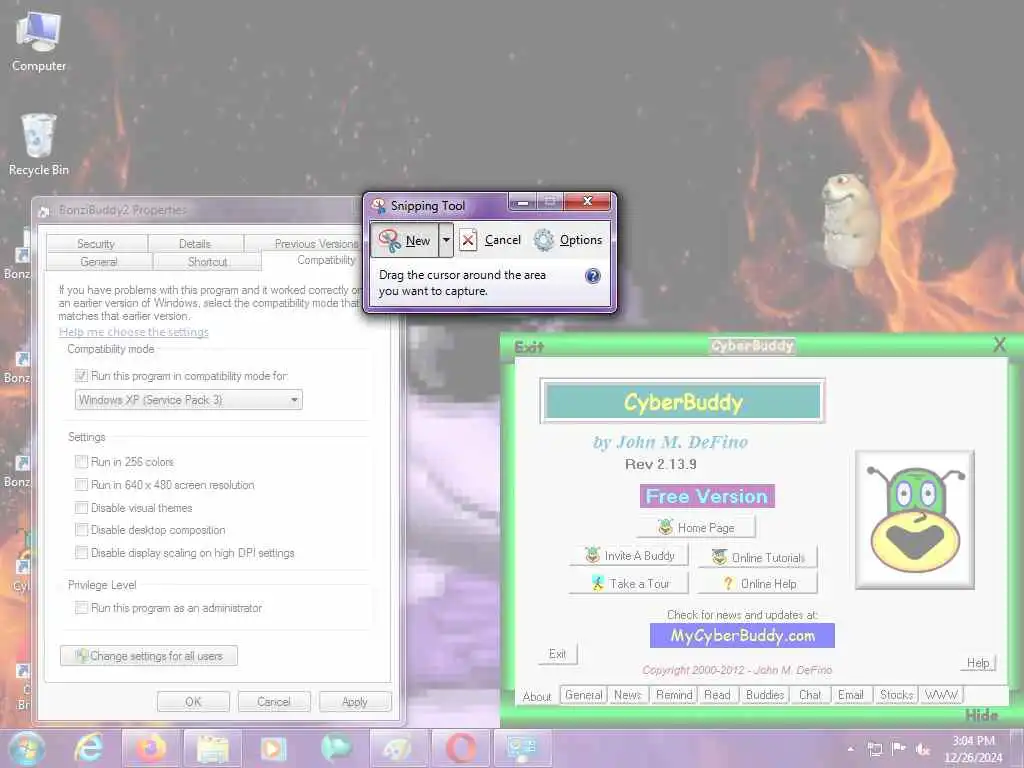Cancel the snip in Snipping Tool
1024x768 pixels.
491,240
